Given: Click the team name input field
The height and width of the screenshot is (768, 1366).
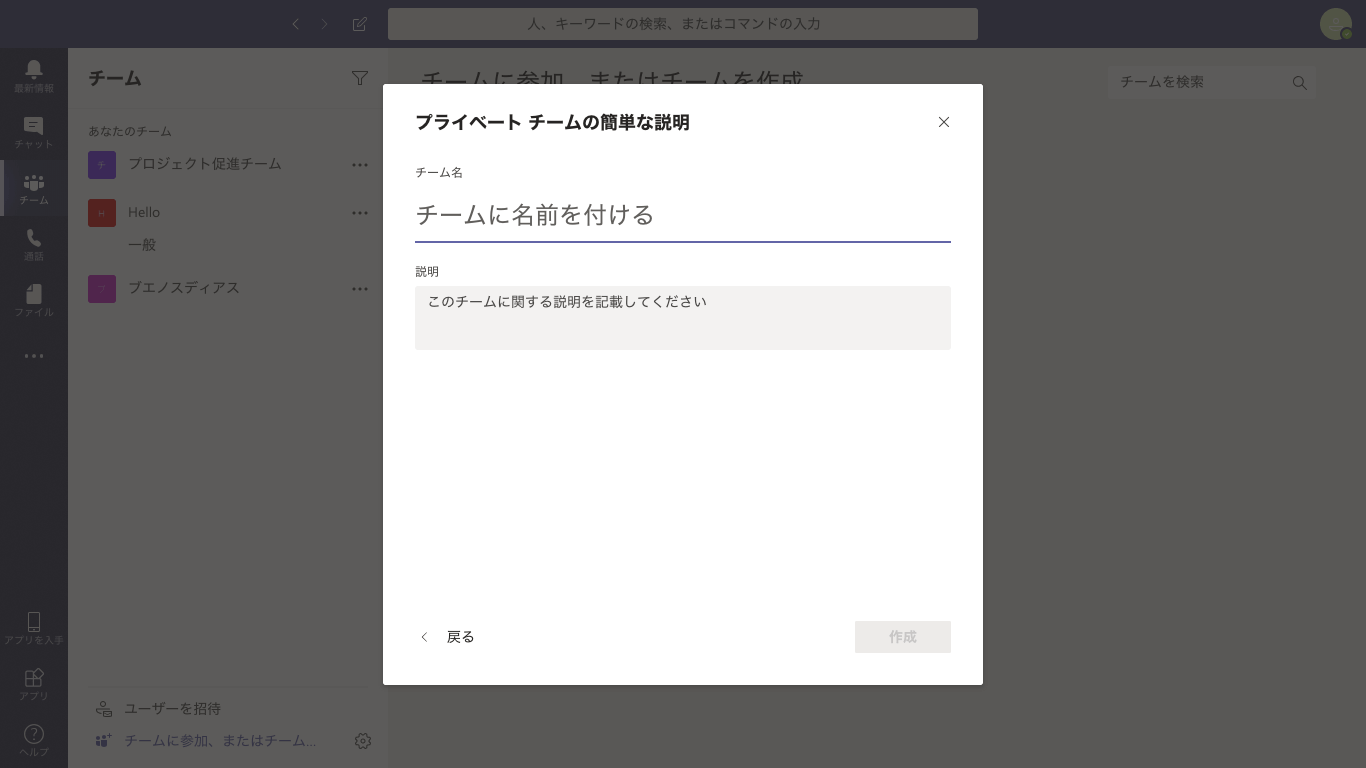Looking at the screenshot, I should pos(682,215).
